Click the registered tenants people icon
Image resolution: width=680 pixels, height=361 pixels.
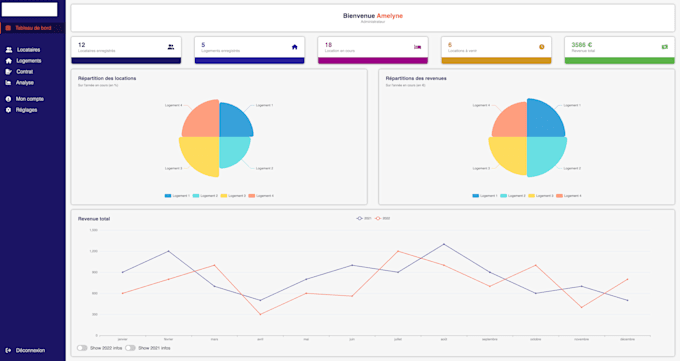click(x=171, y=47)
